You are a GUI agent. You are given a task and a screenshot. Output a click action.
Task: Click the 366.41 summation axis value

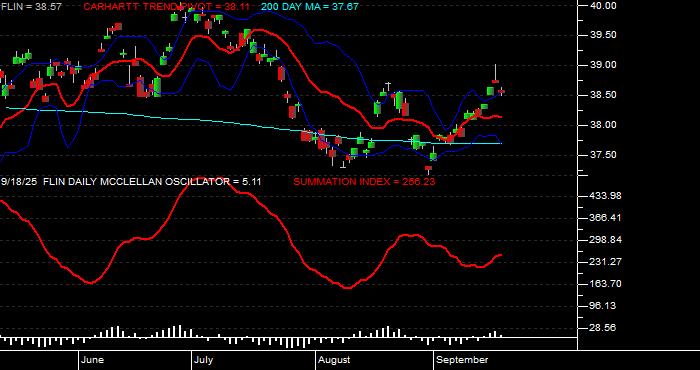[605, 218]
